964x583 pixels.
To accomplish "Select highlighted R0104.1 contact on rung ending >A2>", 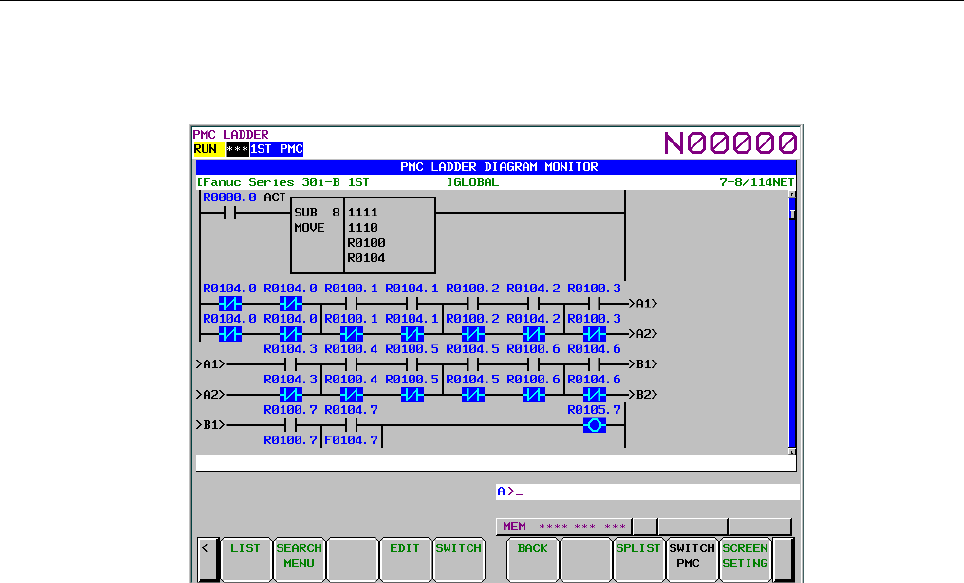I will click(x=412, y=334).
